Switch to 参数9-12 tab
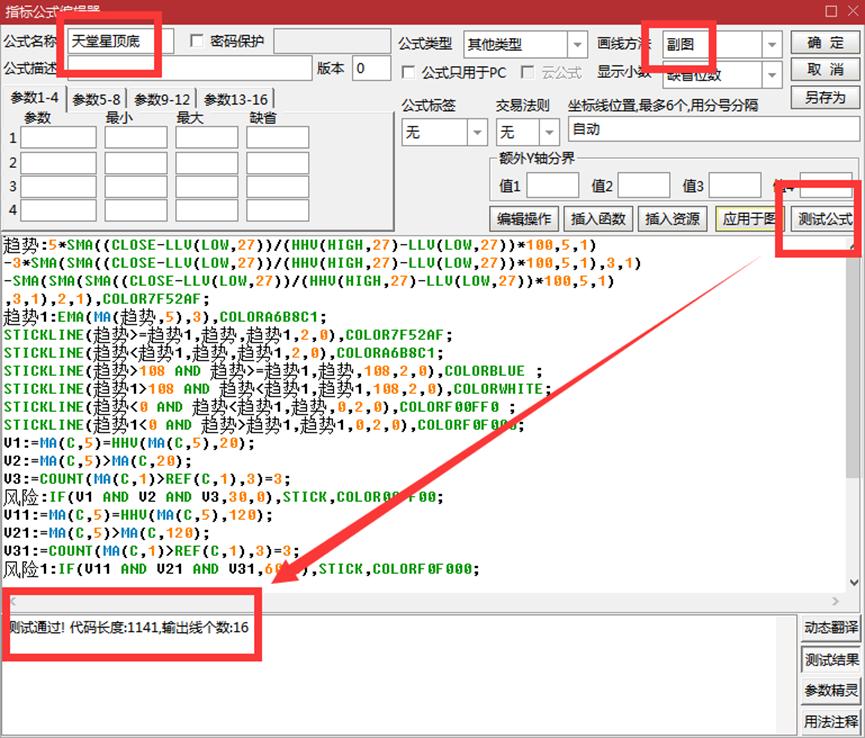The image size is (865, 738). click(x=162, y=99)
